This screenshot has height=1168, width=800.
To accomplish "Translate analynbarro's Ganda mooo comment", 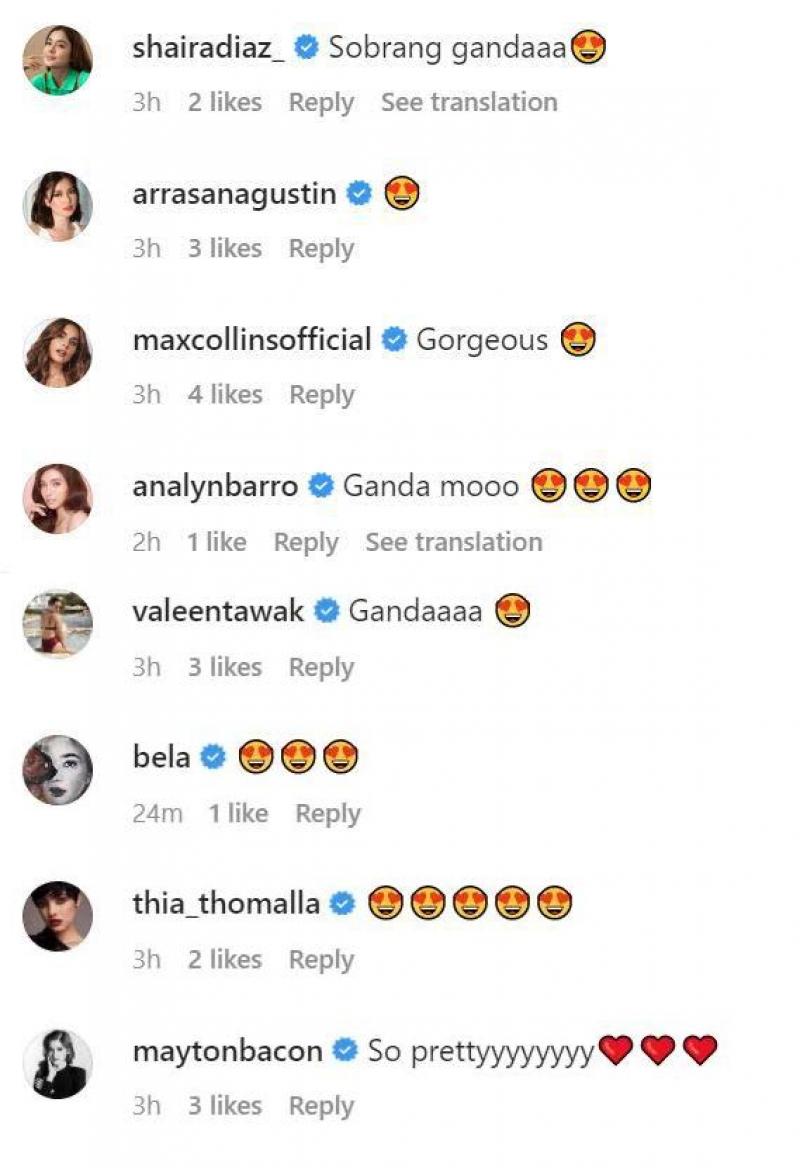I will pyautogui.click(x=453, y=542).
